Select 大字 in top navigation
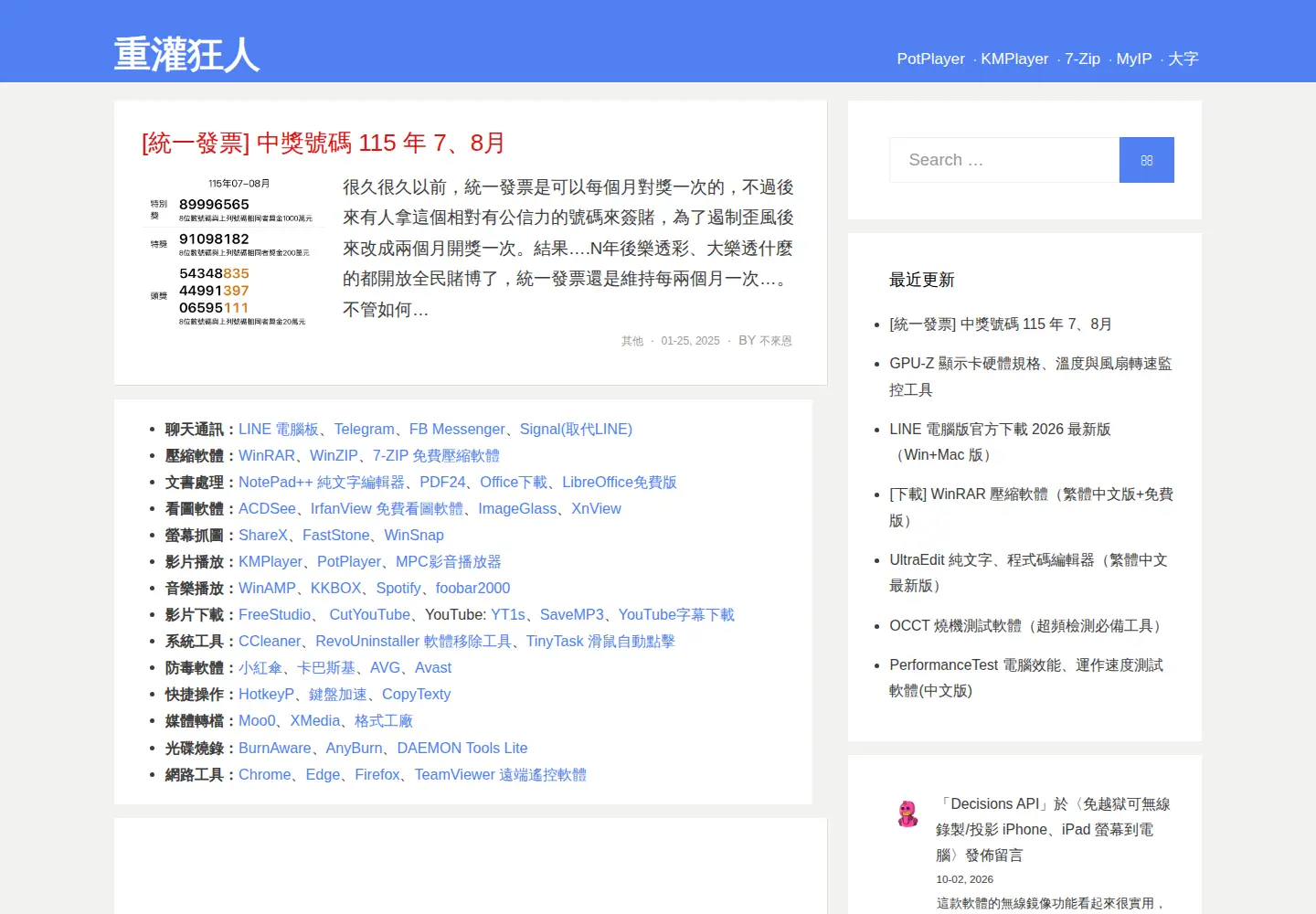Screen dimensions: 1316x914 [1183, 58]
